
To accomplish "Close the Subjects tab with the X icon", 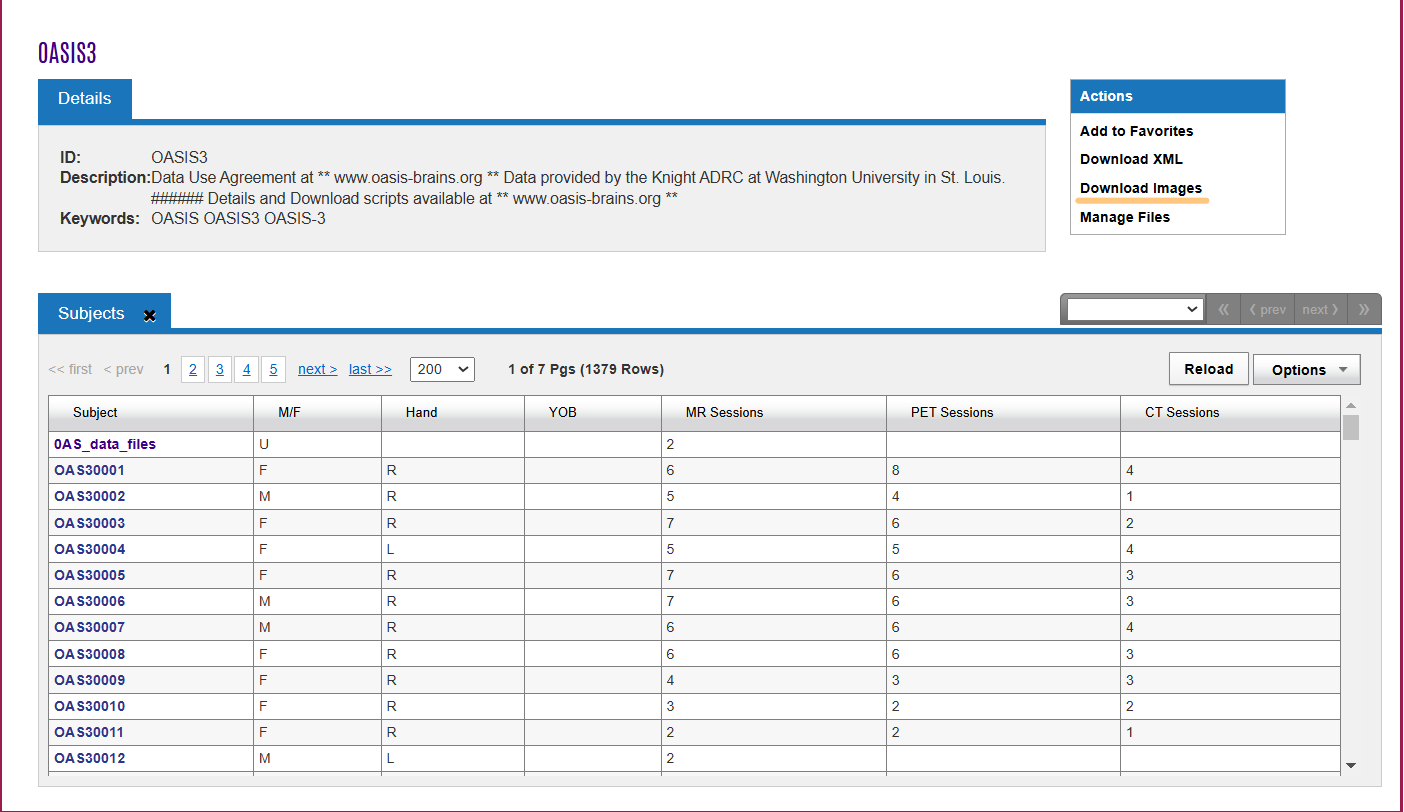I will pos(150,315).
